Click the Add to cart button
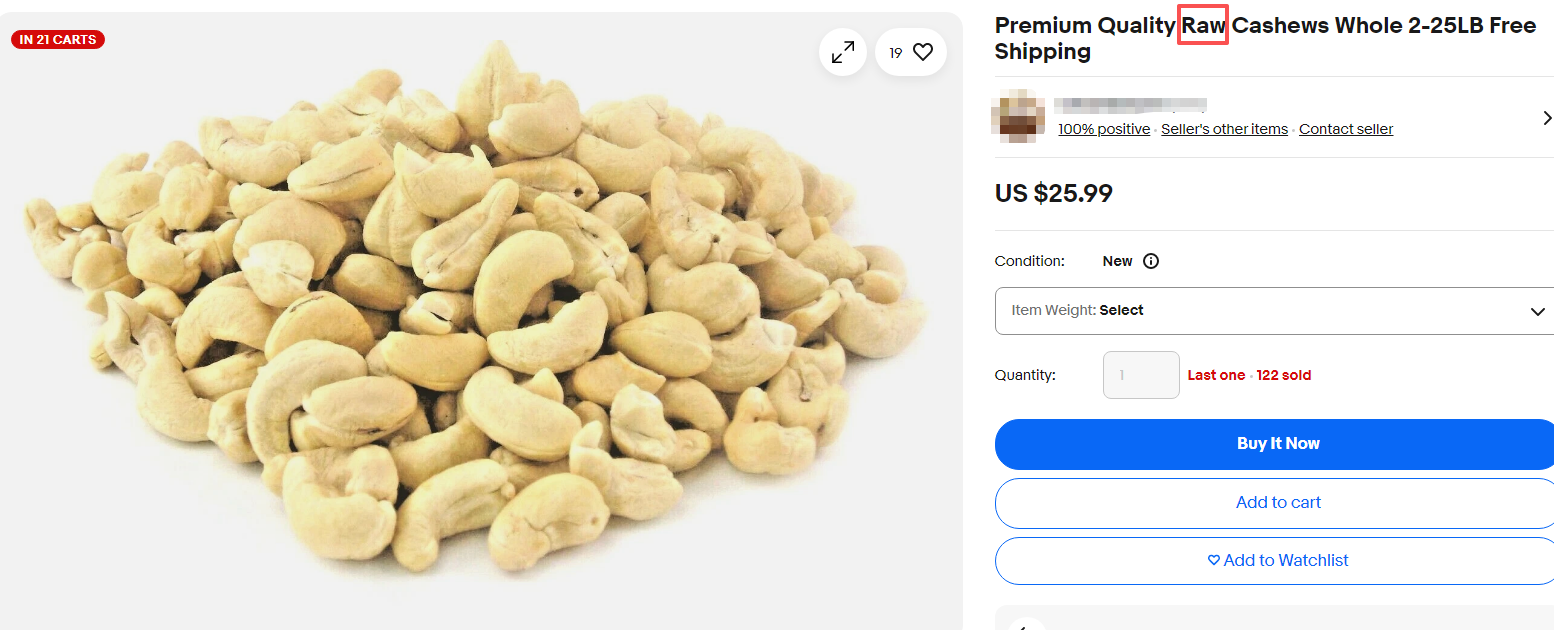This screenshot has height=630, width=1554. point(1276,502)
